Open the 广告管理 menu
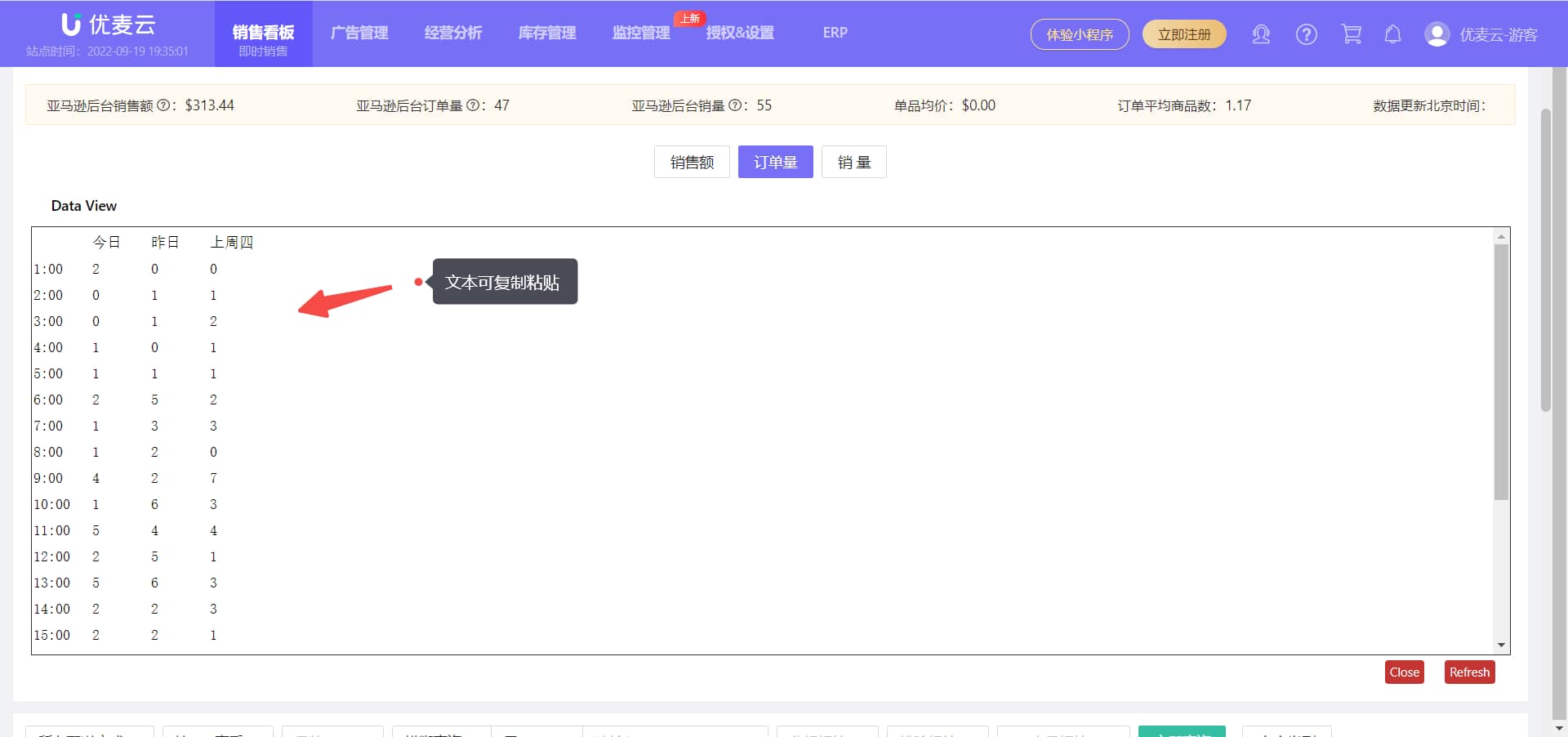This screenshot has width=1568, height=737. (359, 33)
